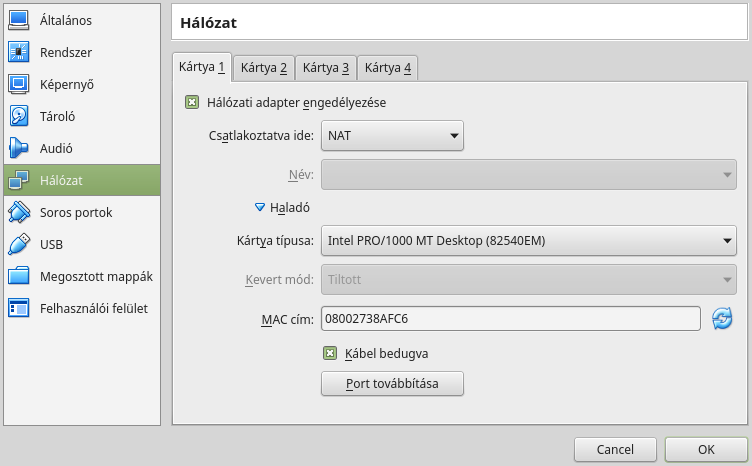Switch to the Kártya 4 tab
This screenshot has width=752, height=466.
coord(388,68)
